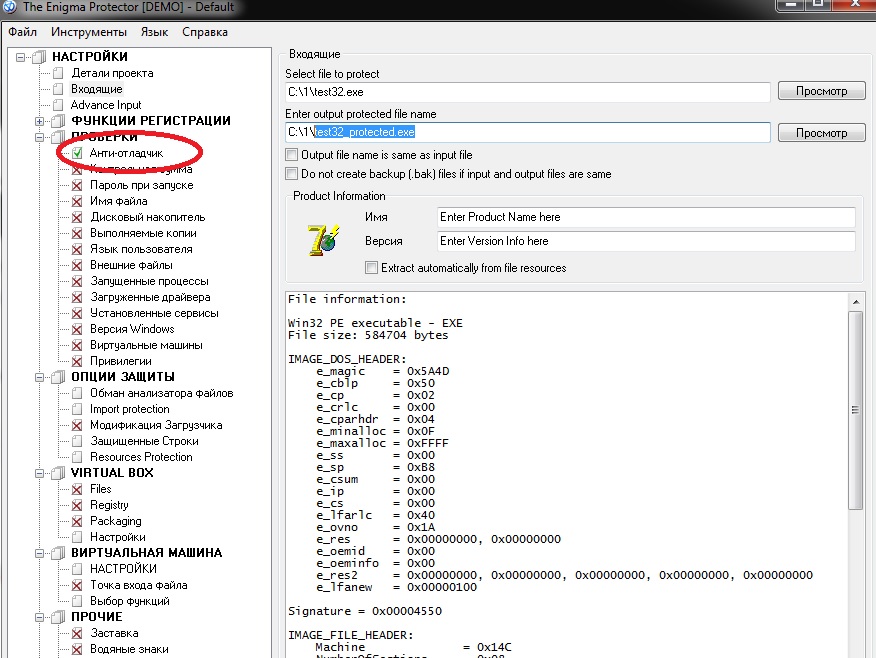Click the Модификация Загрузчика status icon
The image size is (876, 658).
click(77, 425)
